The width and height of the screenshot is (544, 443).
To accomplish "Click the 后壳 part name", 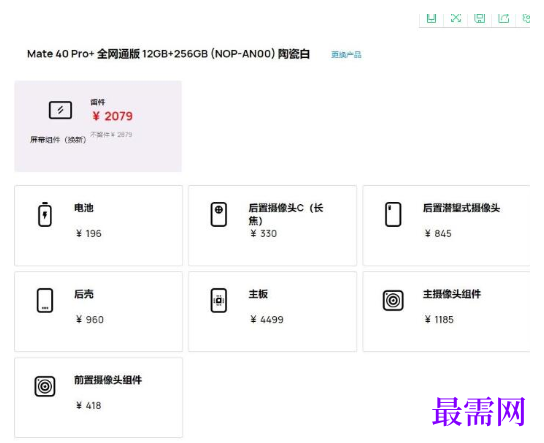I will (84, 294).
